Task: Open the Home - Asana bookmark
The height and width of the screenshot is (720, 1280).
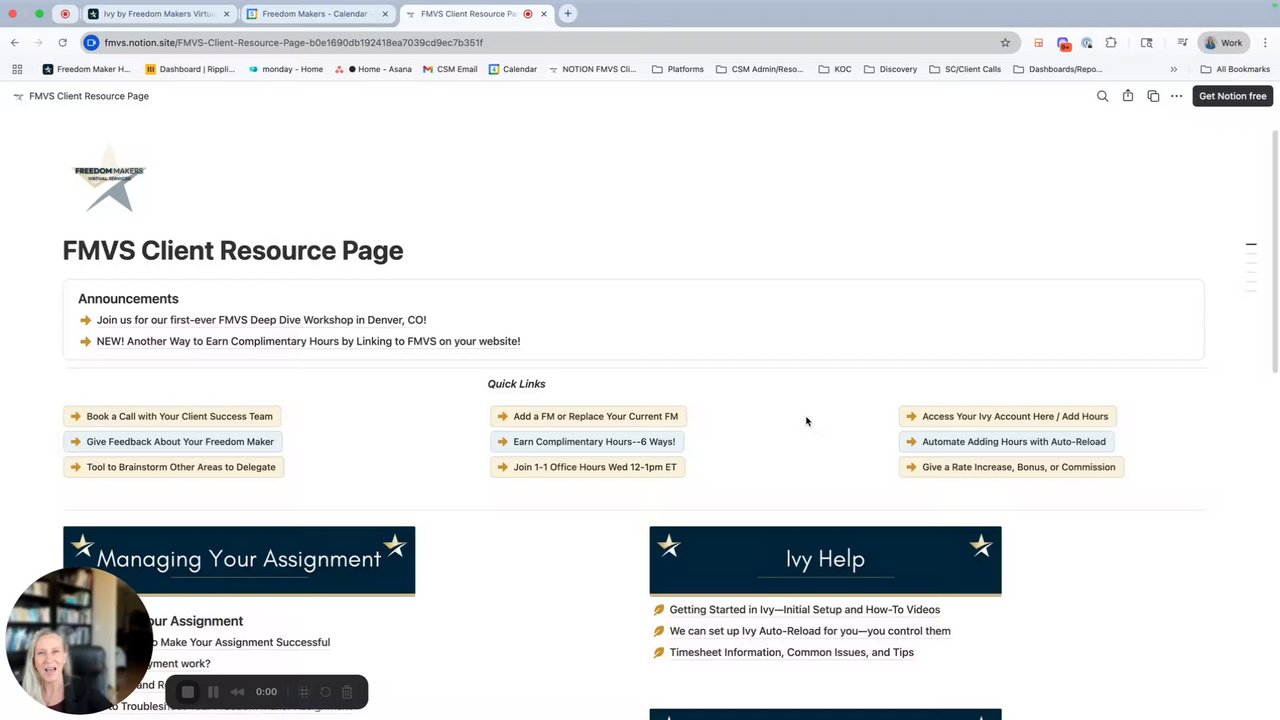Action: (374, 69)
